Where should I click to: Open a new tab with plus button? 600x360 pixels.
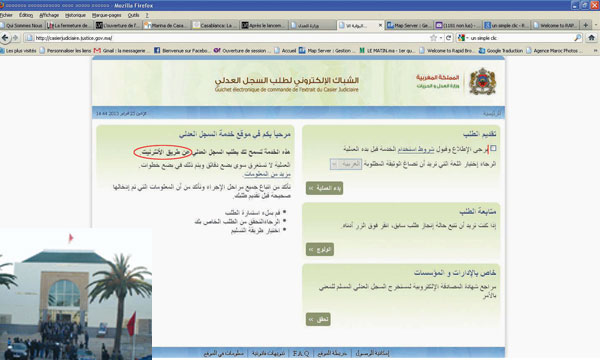[585, 25]
